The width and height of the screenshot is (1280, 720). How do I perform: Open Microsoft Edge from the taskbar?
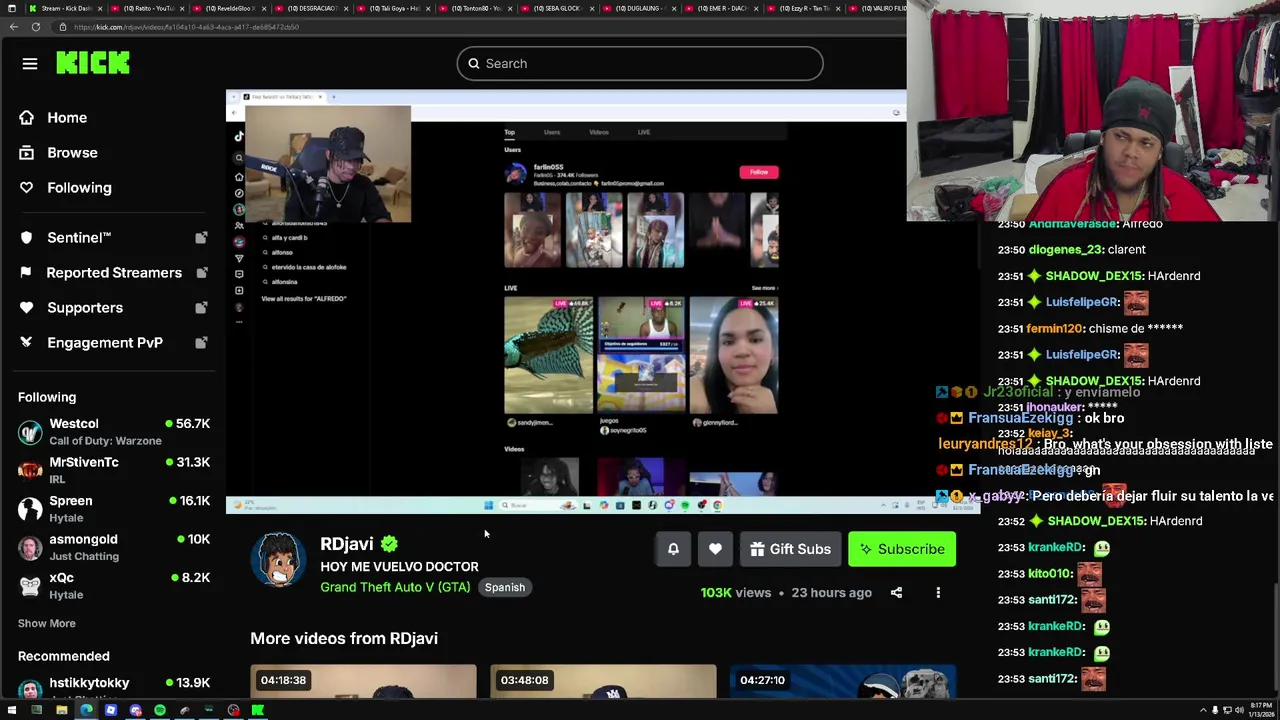(86, 711)
